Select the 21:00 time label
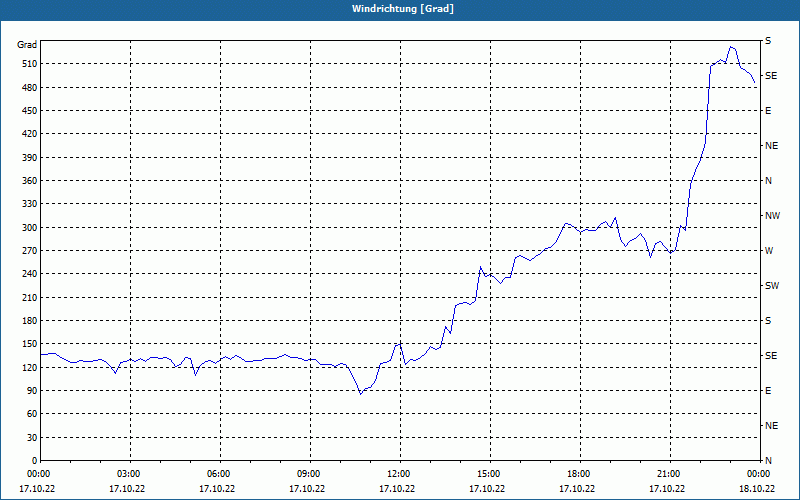Image resolution: width=800 pixels, height=500 pixels. [667, 473]
